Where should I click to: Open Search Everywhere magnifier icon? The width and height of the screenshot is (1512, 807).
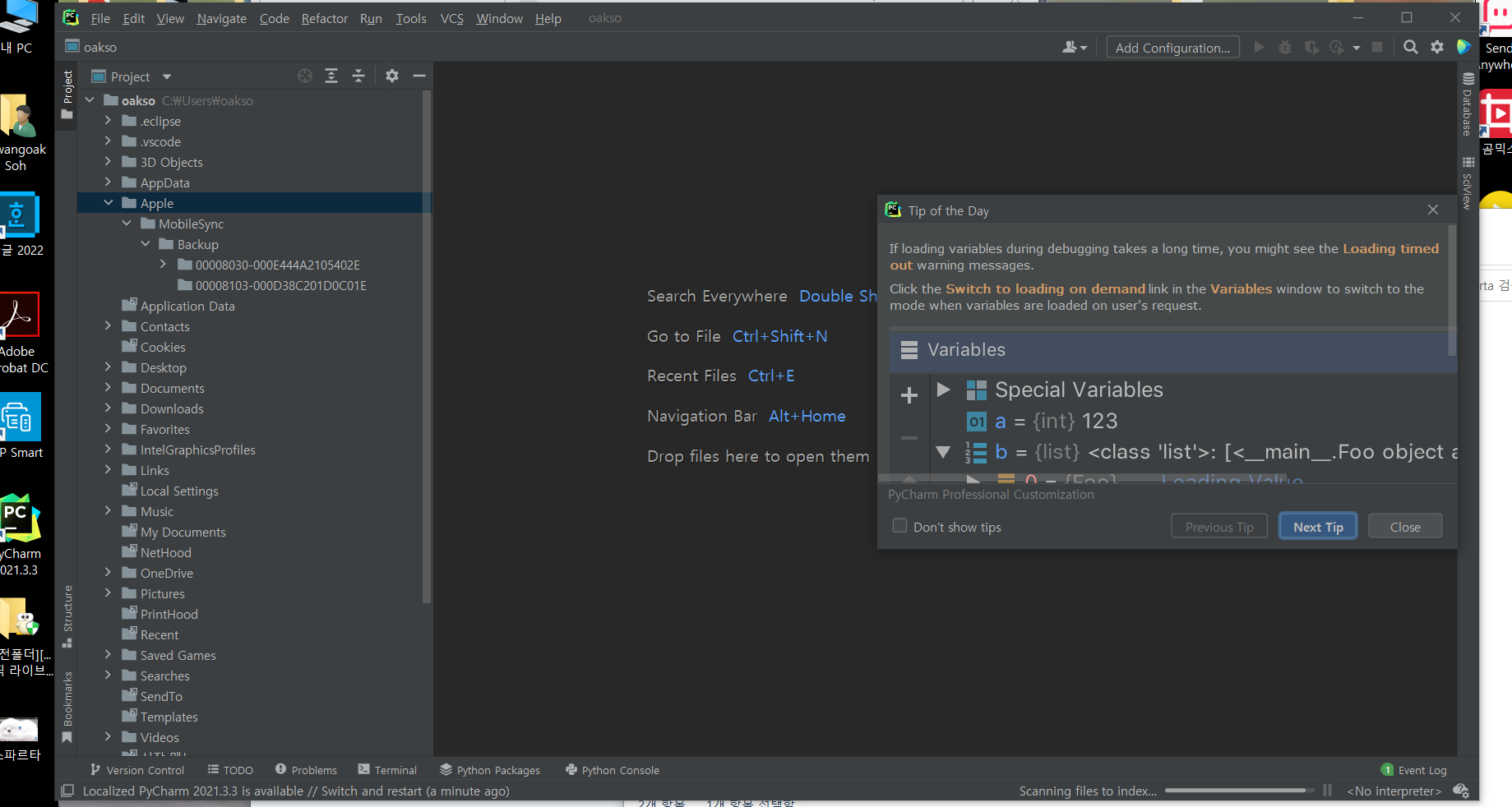(x=1411, y=48)
